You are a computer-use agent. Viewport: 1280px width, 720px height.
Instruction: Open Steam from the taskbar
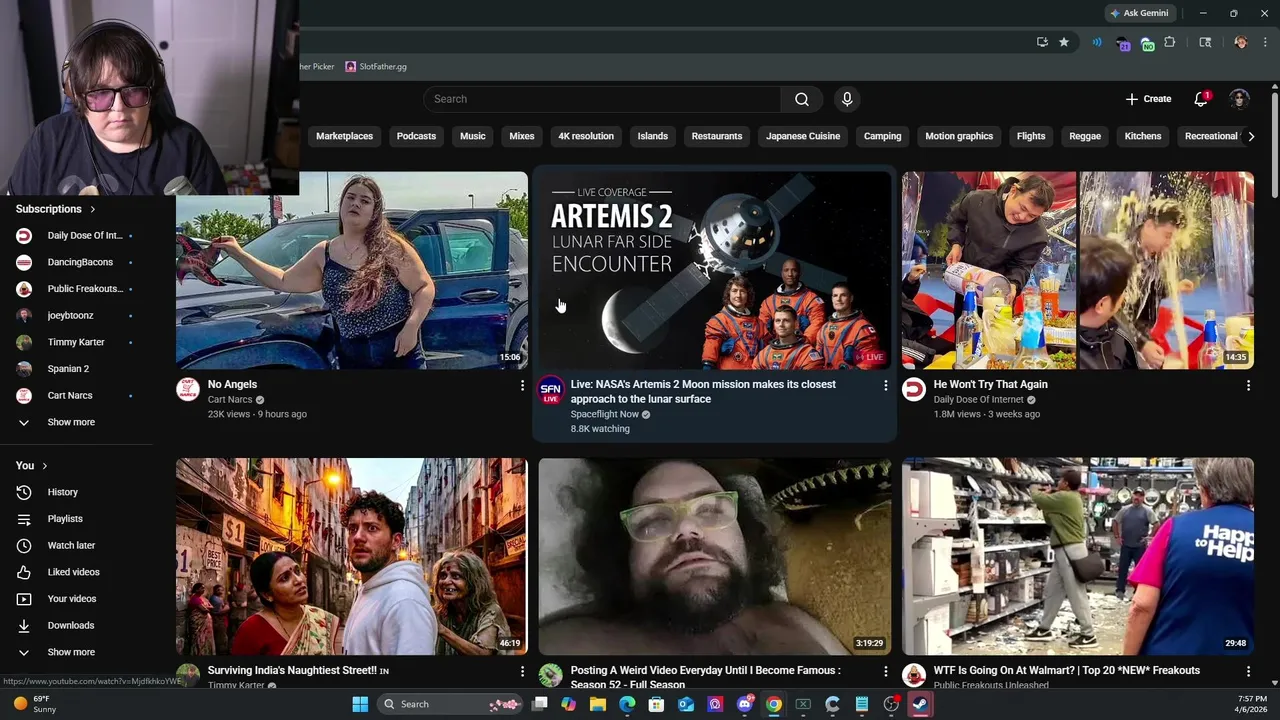(920, 704)
